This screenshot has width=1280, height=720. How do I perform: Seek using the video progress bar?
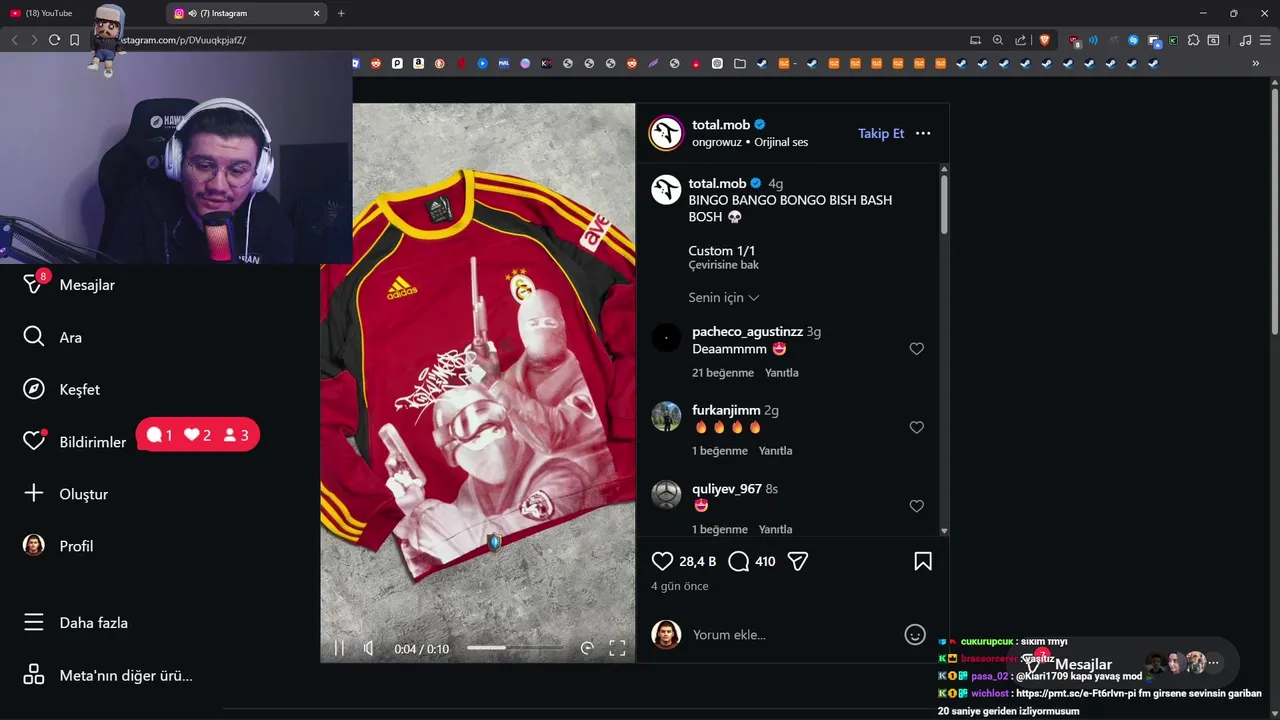pyautogui.click(x=514, y=648)
